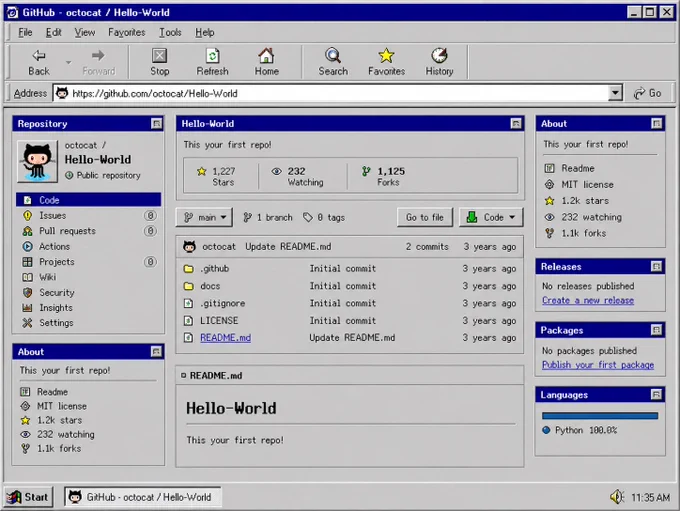Click 1.1k forks in left About panel
This screenshot has height=511, width=680.
(x=51, y=448)
